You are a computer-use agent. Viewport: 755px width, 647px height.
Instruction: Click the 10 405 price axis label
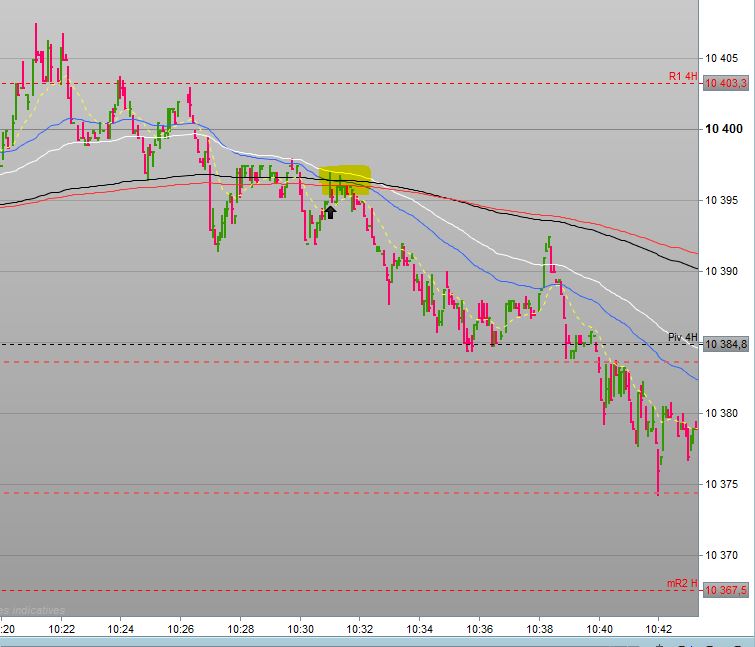pyautogui.click(x=721, y=58)
